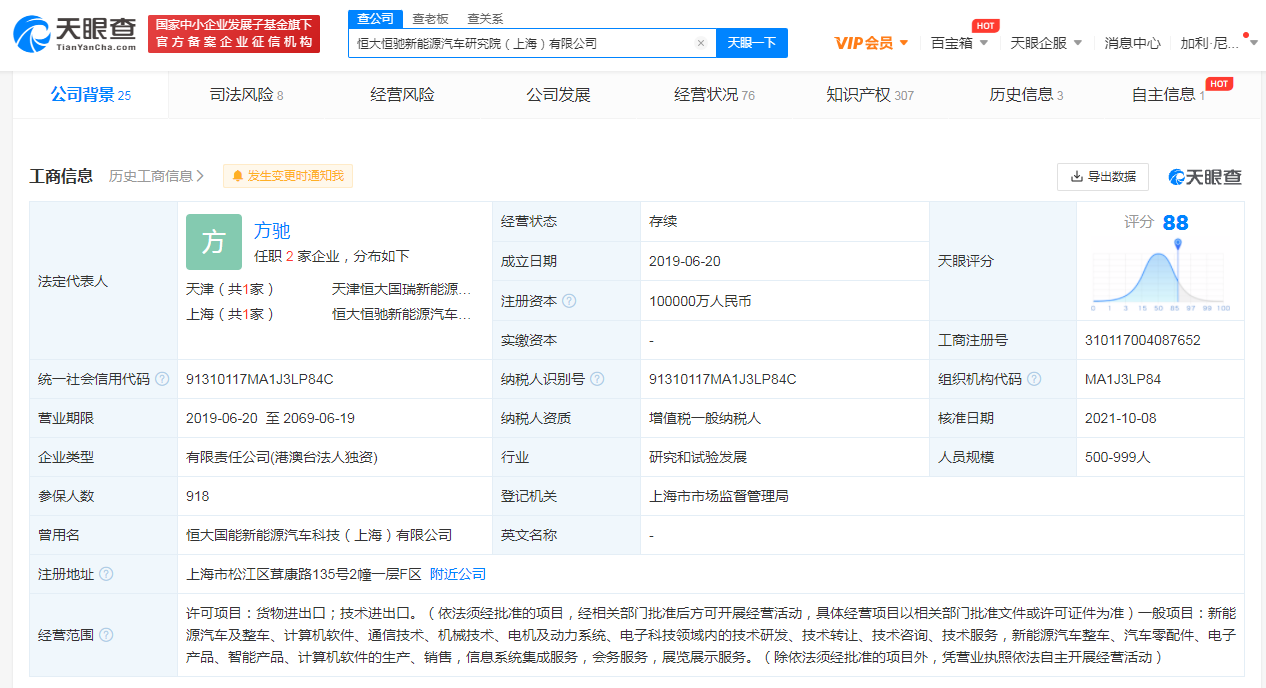Click the 天眼一下 search button
The width and height of the screenshot is (1266, 688).
point(751,43)
